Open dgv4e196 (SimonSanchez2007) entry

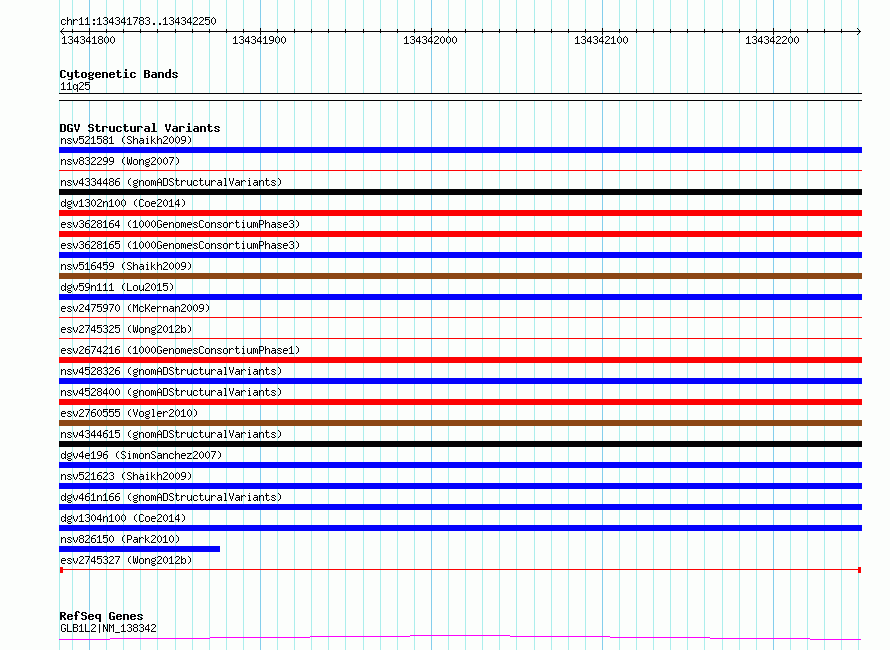point(143,455)
